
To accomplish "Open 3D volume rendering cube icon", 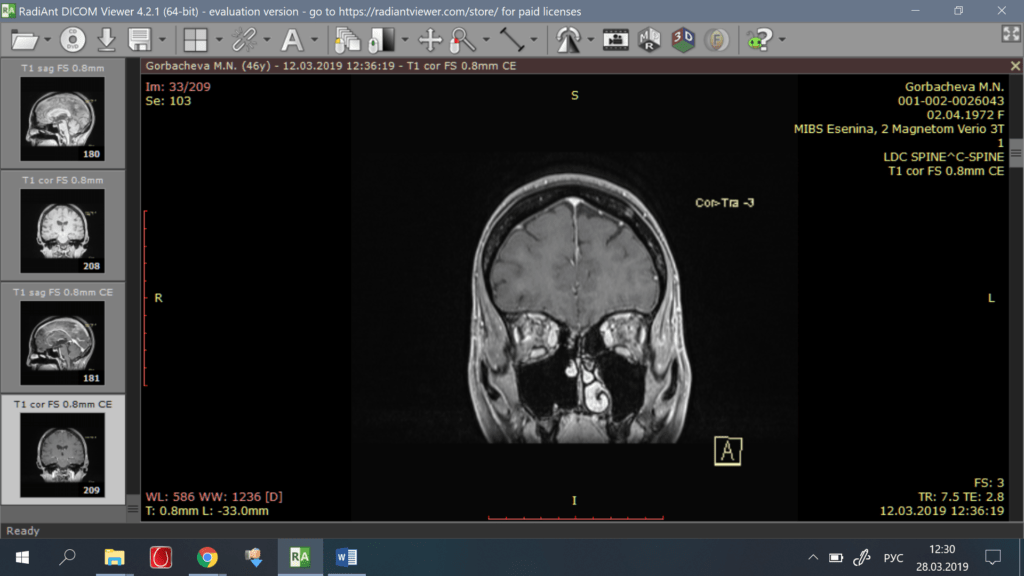I will (x=683, y=40).
